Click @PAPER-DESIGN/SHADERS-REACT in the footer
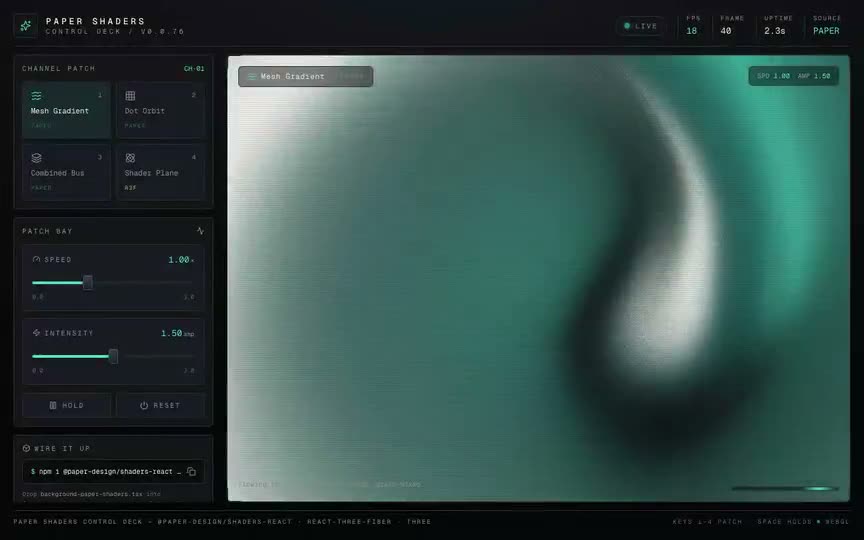Screen dimensions: 864x540 point(224,521)
